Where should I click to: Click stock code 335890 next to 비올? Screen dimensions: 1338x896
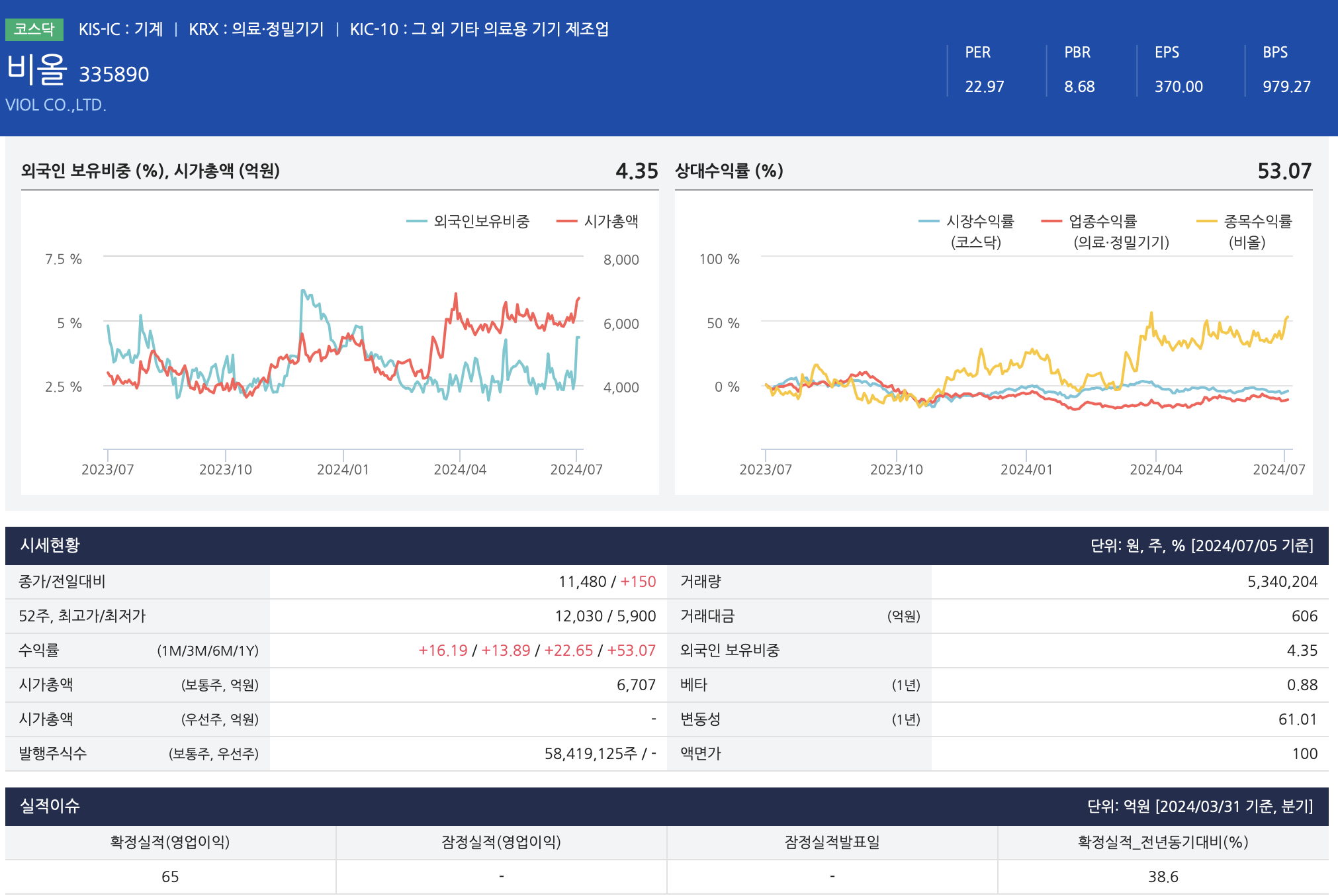tap(114, 74)
